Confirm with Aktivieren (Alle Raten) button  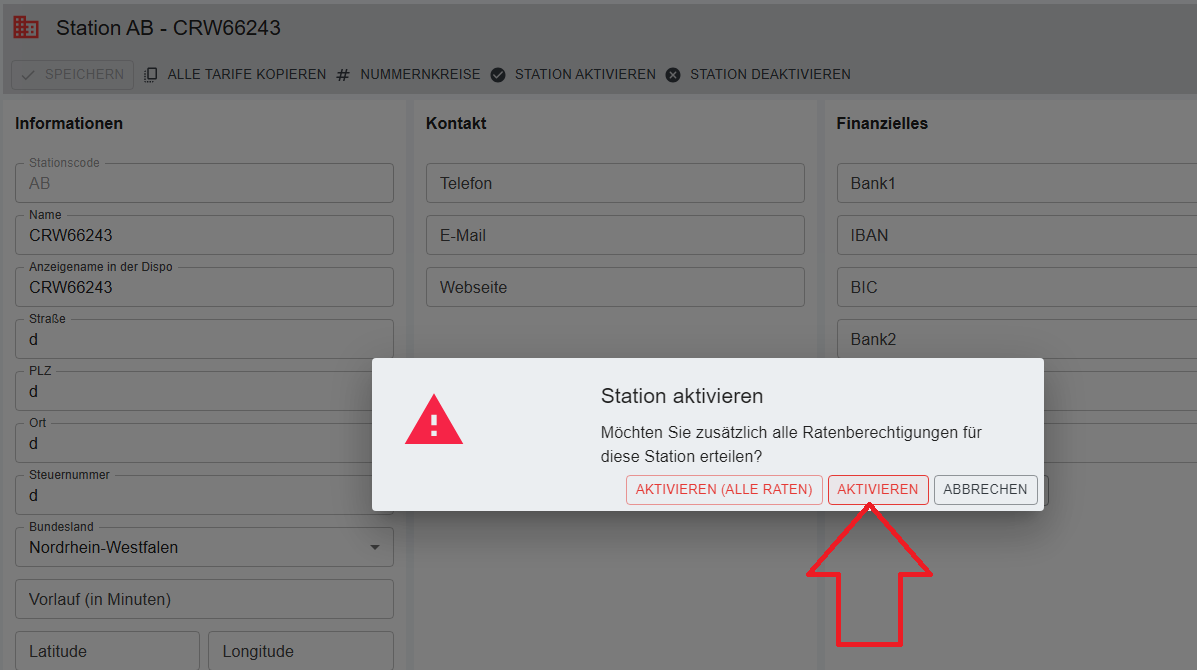[724, 490]
